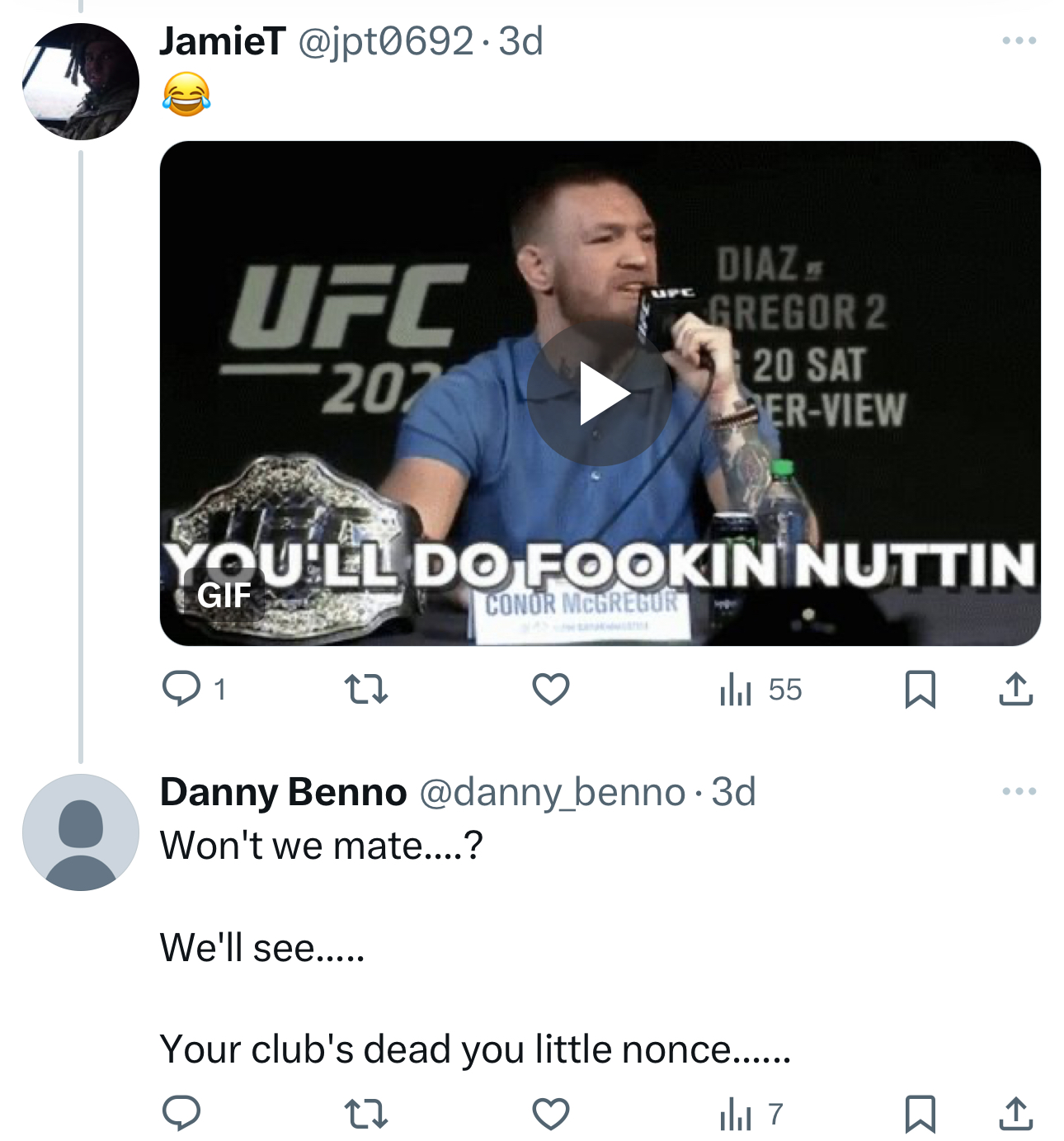The width and height of the screenshot is (1064, 1141).
Task: Open JamieT's profile picture
Action: [81, 82]
